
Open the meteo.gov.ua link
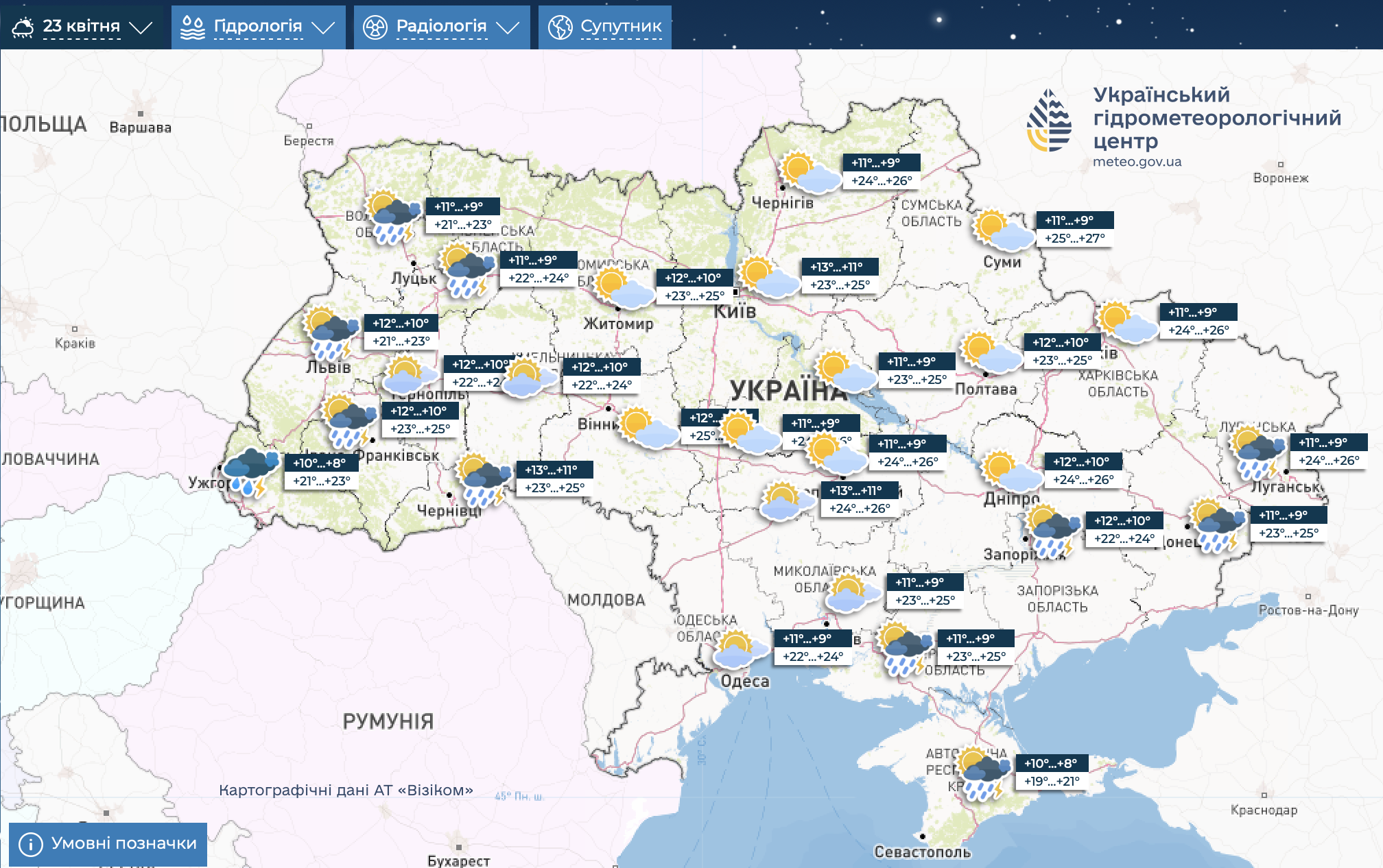coord(1137,162)
